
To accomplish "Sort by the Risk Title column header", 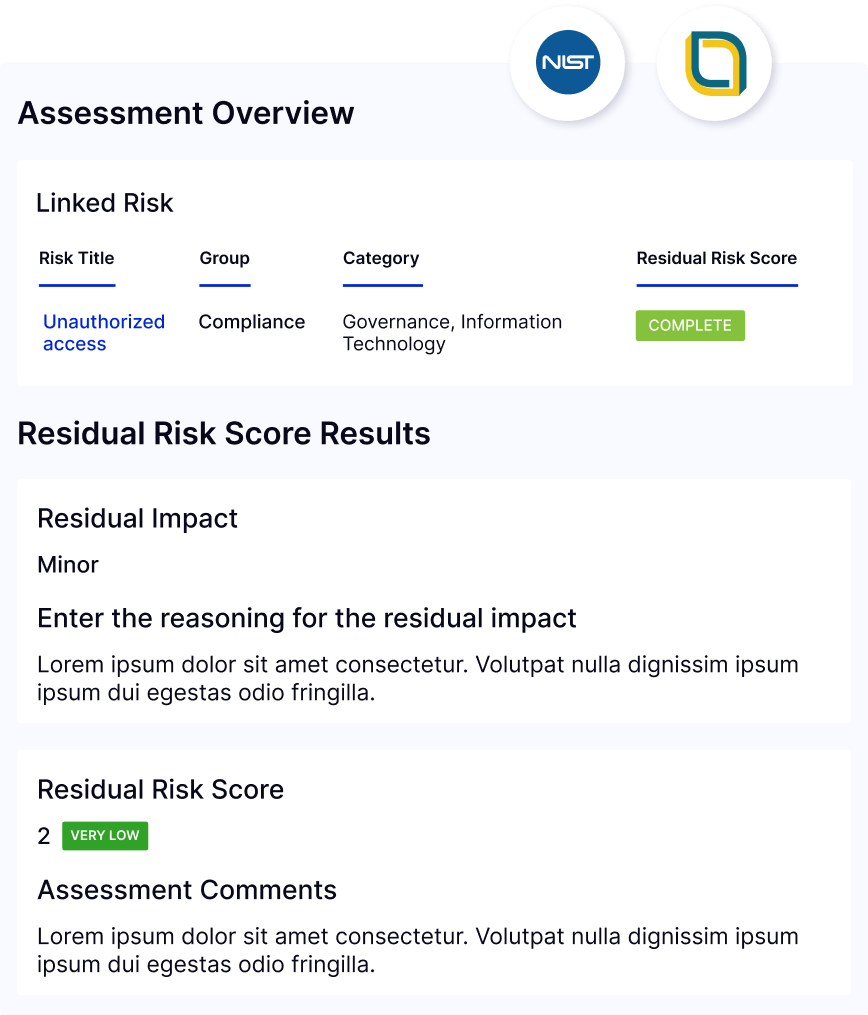I will coord(76,258).
